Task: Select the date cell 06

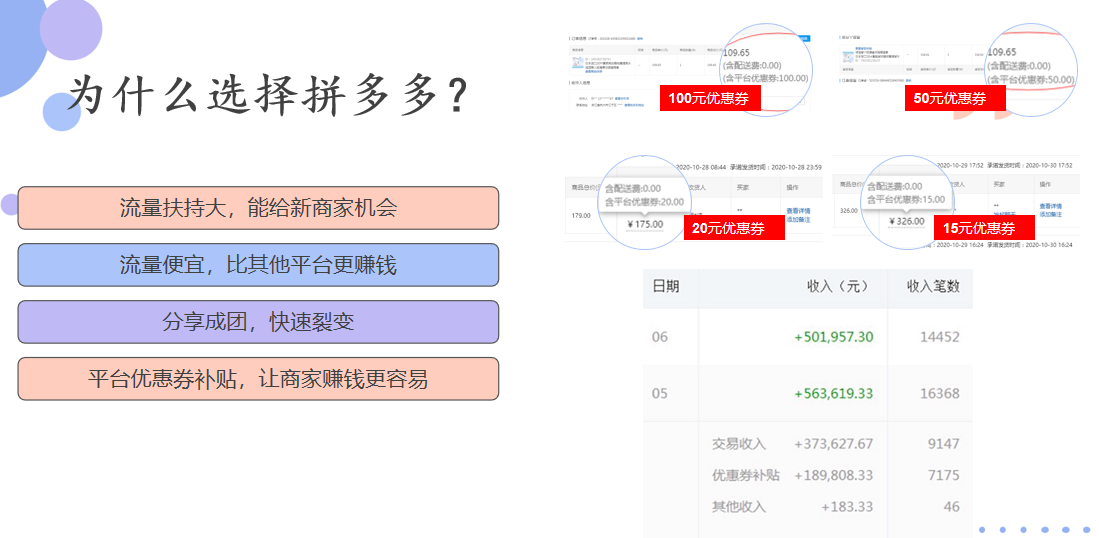Action: click(x=660, y=337)
